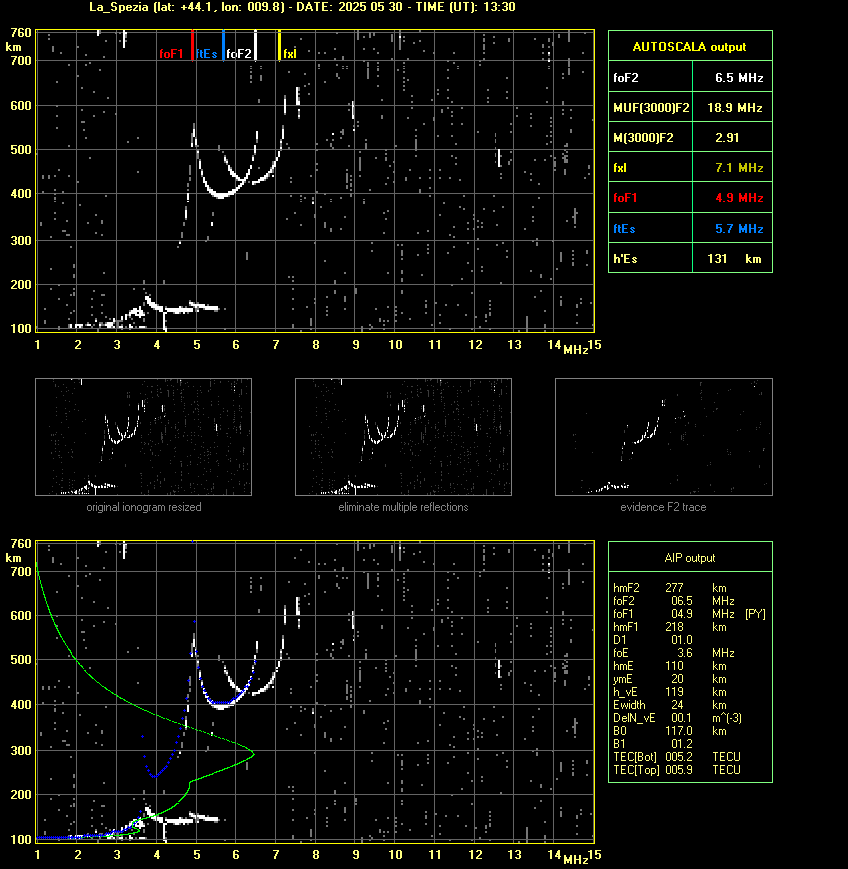
Task: Select the DelN_vE 00.1 row
Action: click(677, 718)
